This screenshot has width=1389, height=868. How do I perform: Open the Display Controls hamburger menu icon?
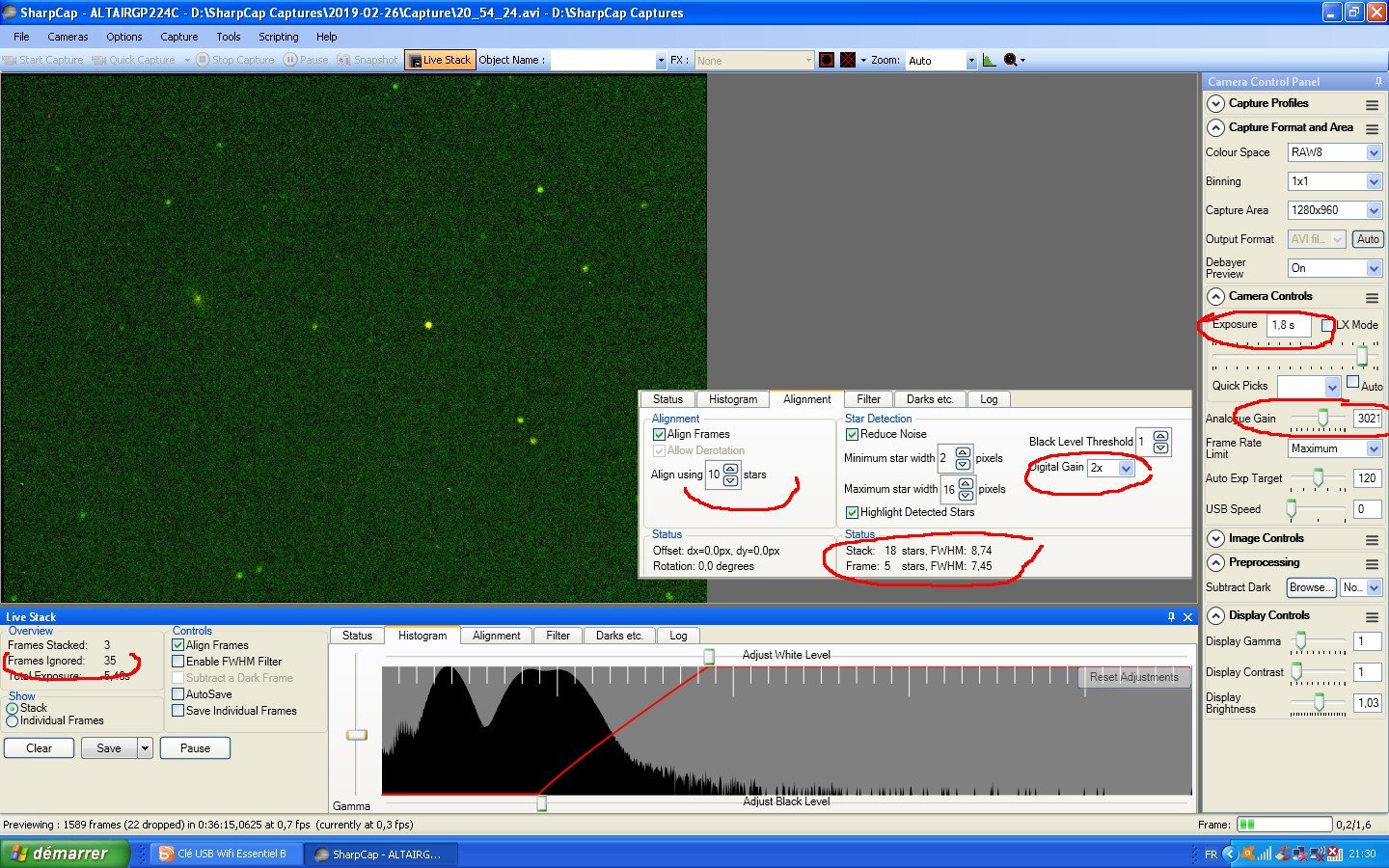point(1372,616)
